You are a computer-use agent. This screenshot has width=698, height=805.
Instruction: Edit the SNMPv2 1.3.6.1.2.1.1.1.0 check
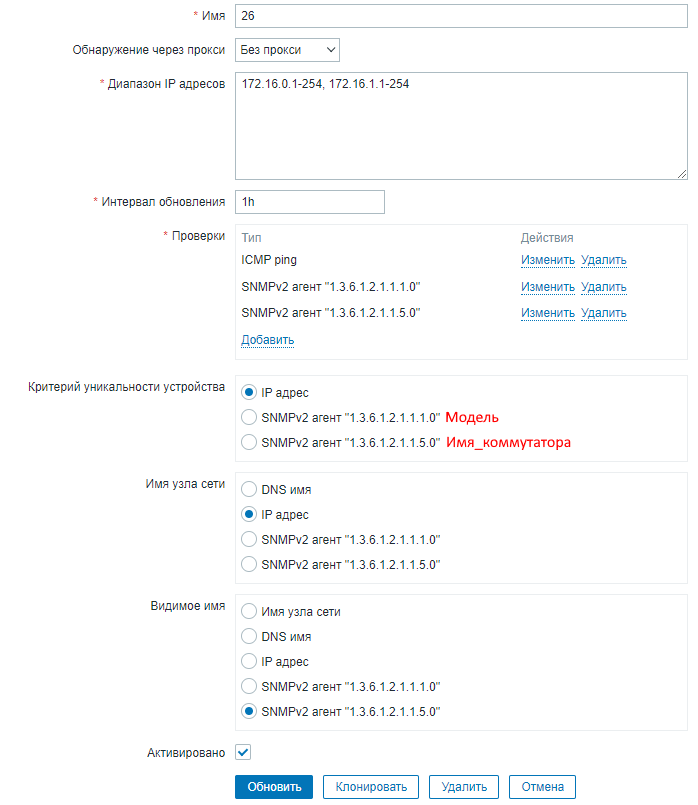pos(547,287)
